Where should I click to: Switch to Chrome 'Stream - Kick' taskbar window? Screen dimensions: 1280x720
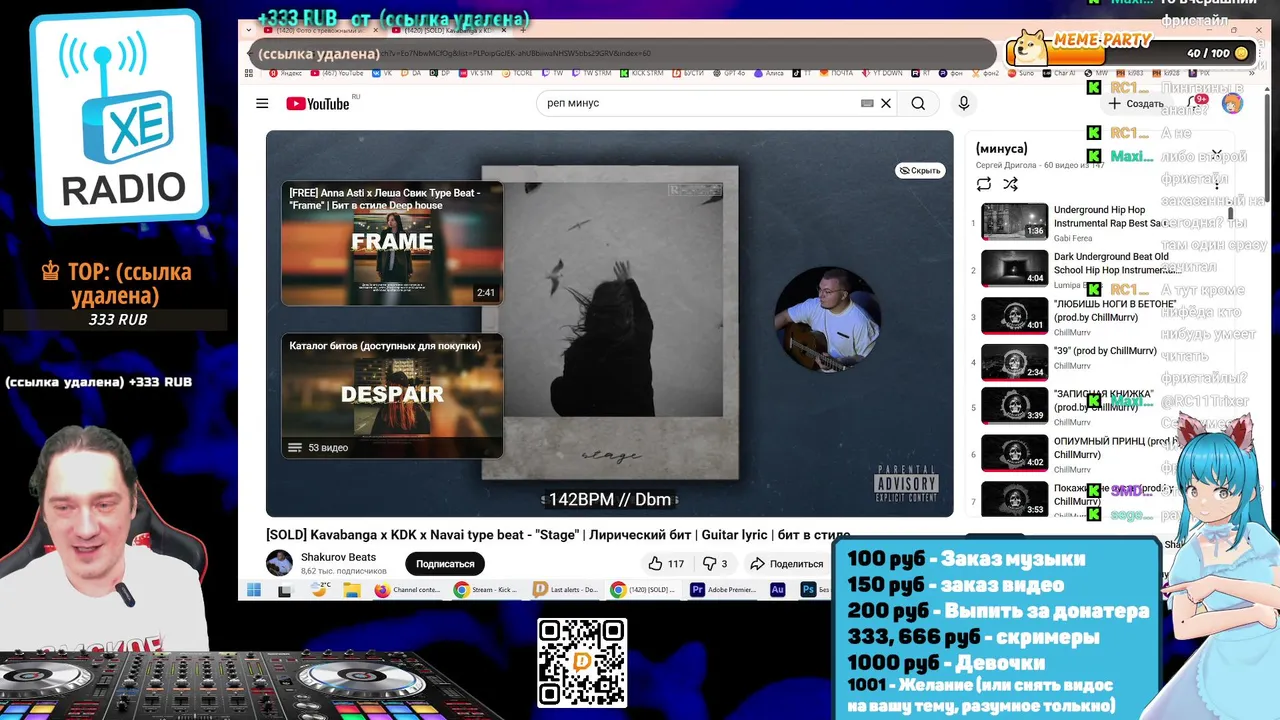tap(487, 590)
